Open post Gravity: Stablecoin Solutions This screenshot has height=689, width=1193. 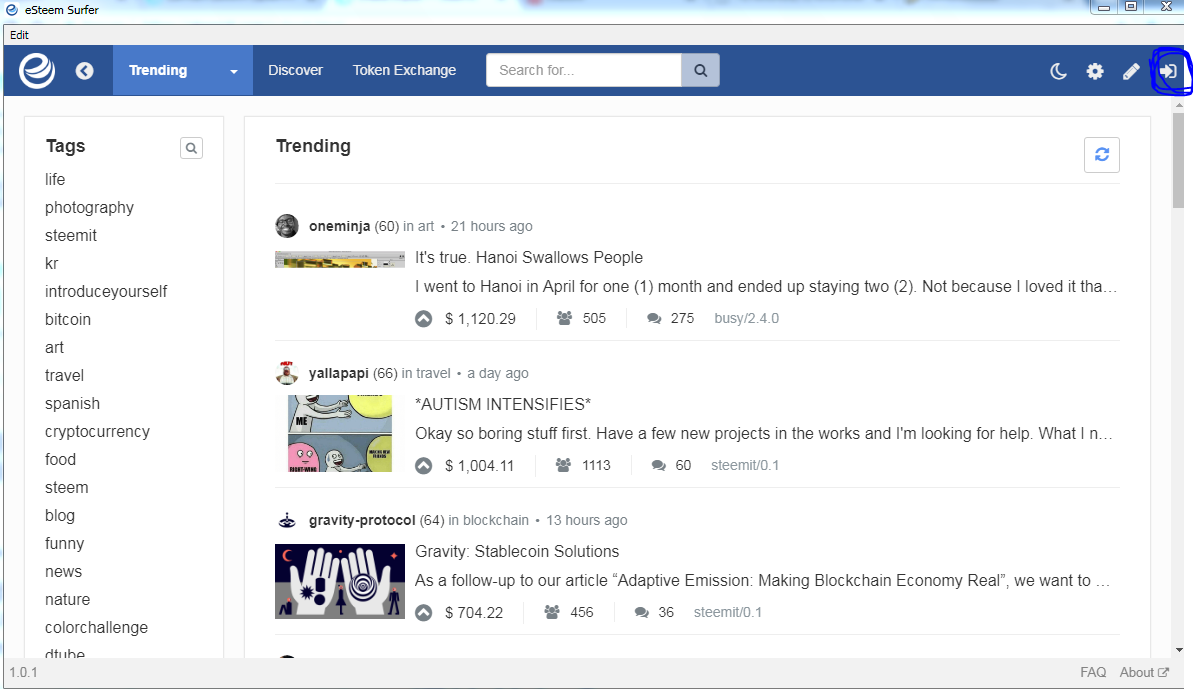coord(517,551)
